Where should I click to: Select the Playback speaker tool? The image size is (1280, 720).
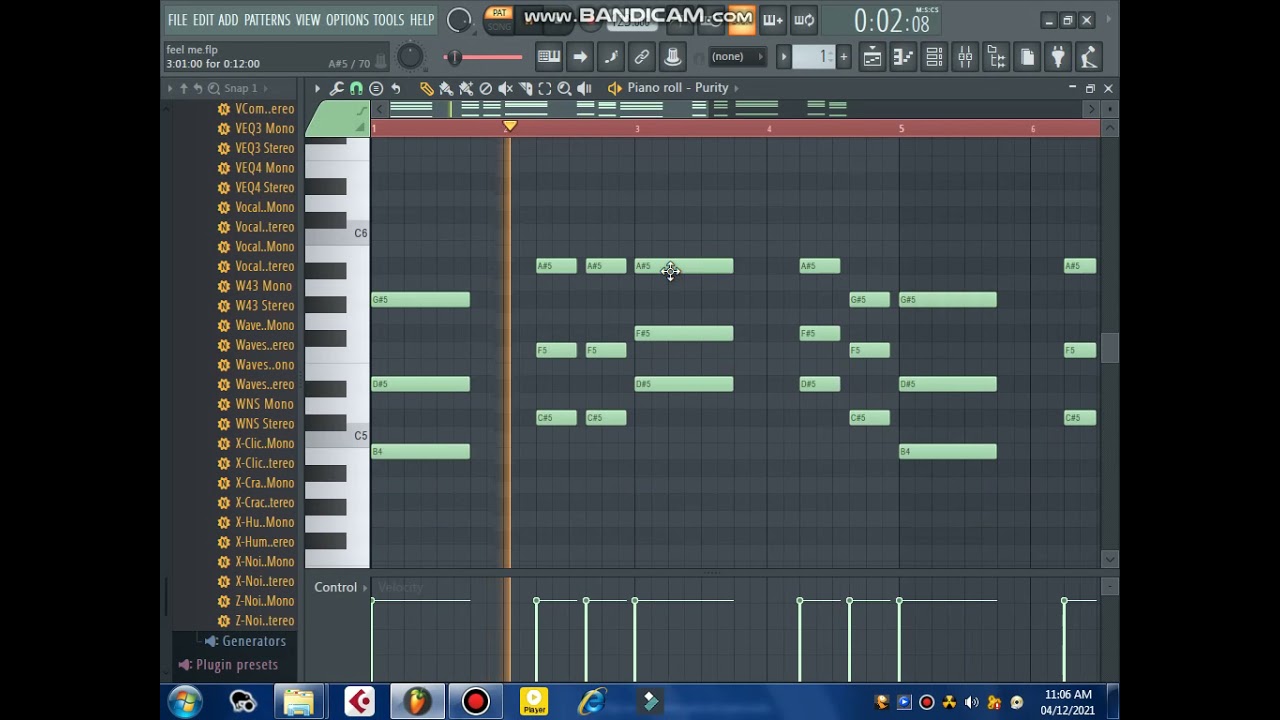point(585,88)
